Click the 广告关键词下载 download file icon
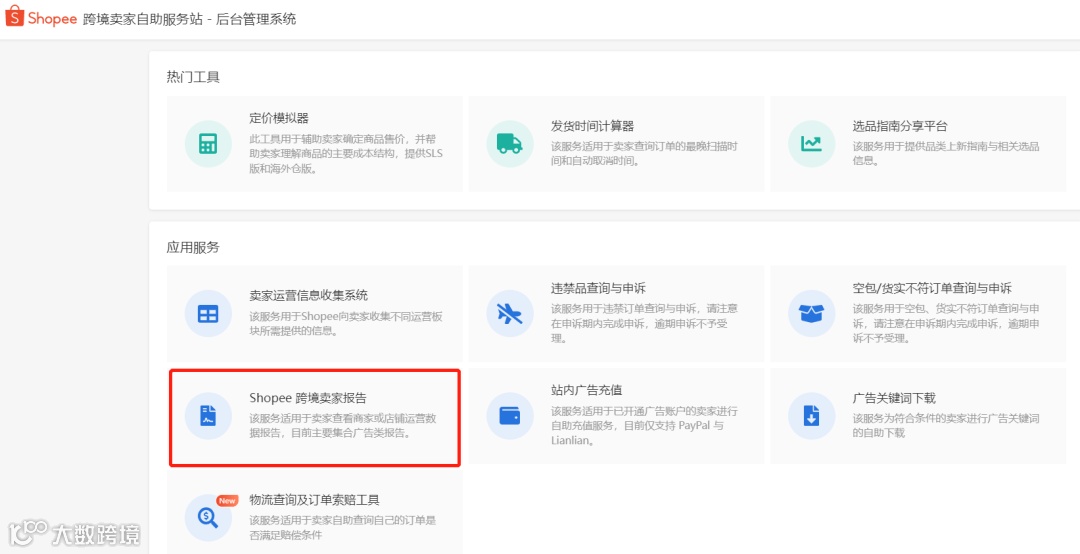The height and width of the screenshot is (554, 1080). [x=811, y=416]
